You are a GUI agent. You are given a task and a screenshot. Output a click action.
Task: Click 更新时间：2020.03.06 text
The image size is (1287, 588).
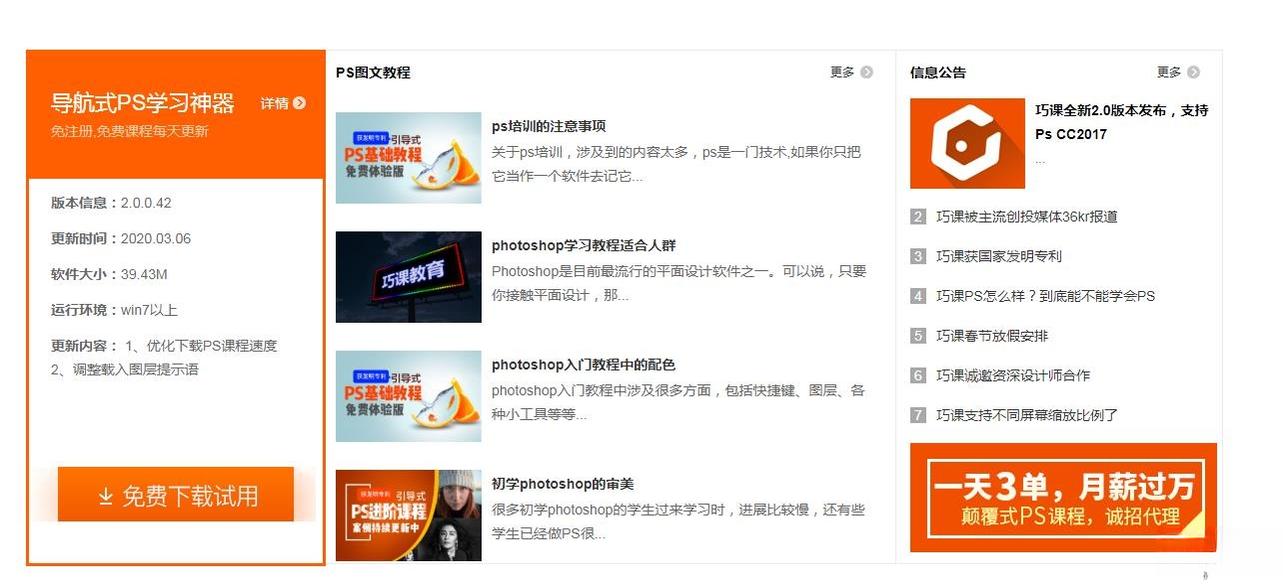click(121, 239)
